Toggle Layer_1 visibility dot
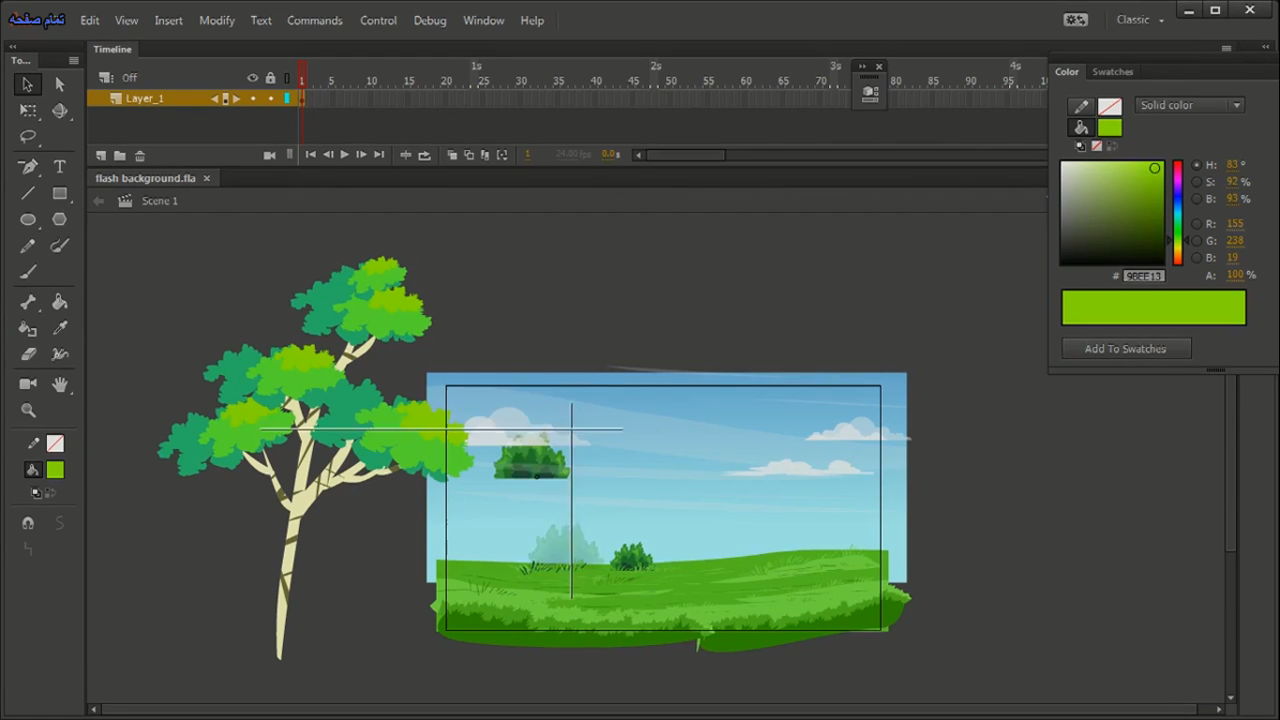Screen dimensions: 1280x720 coord(253,98)
